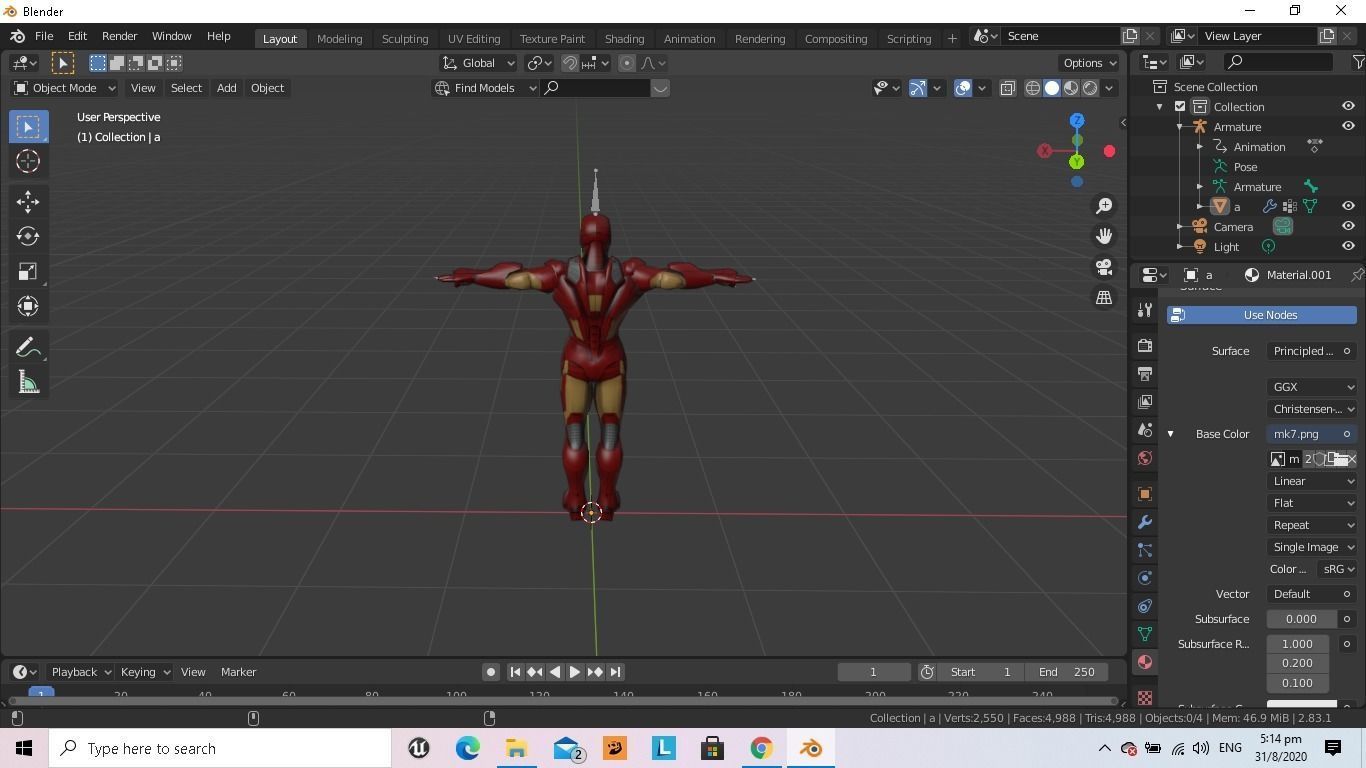Open the View Layer properties tab
The image size is (1366, 768).
click(1145, 401)
